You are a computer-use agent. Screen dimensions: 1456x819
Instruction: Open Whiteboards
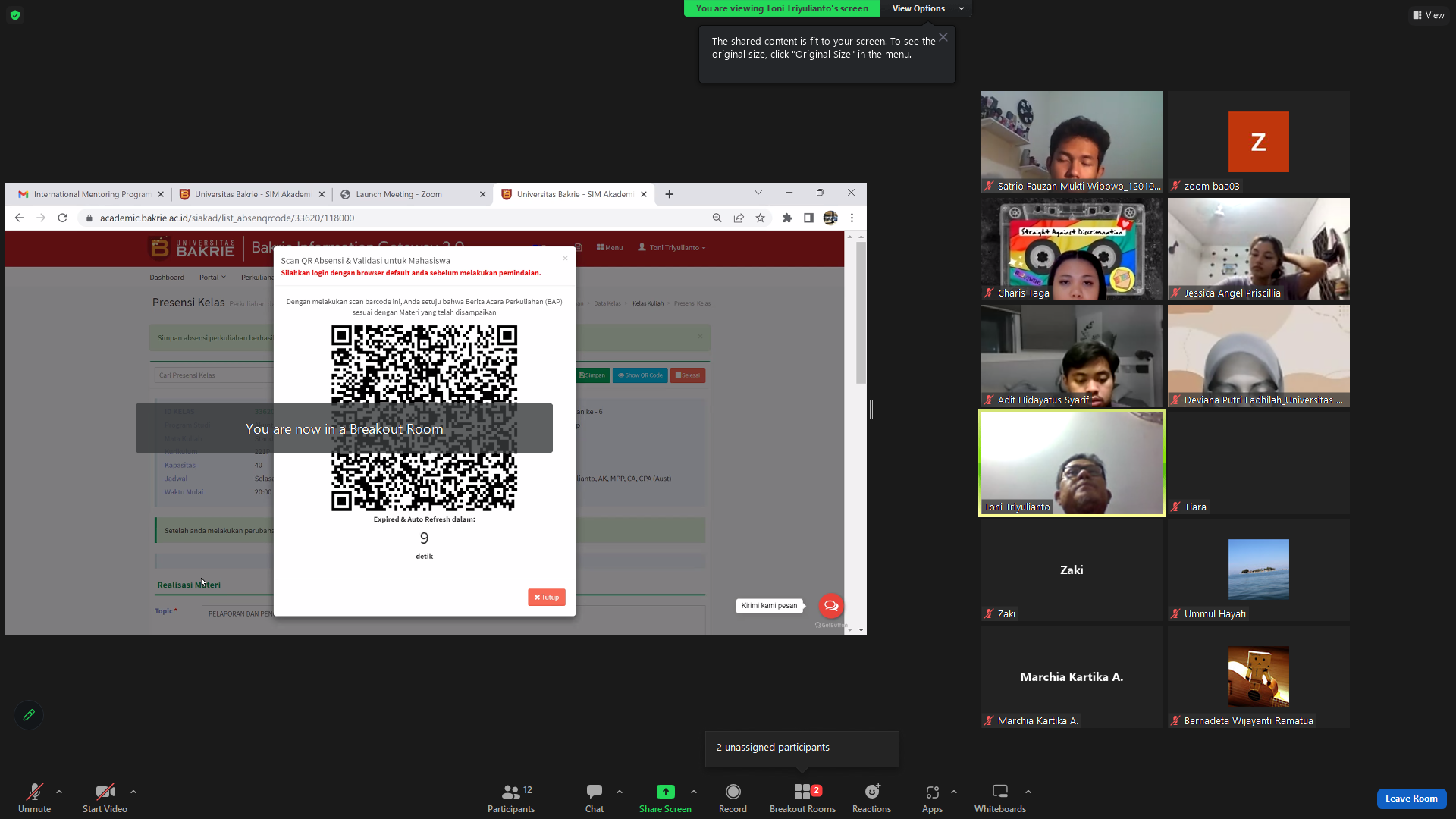point(1000,798)
